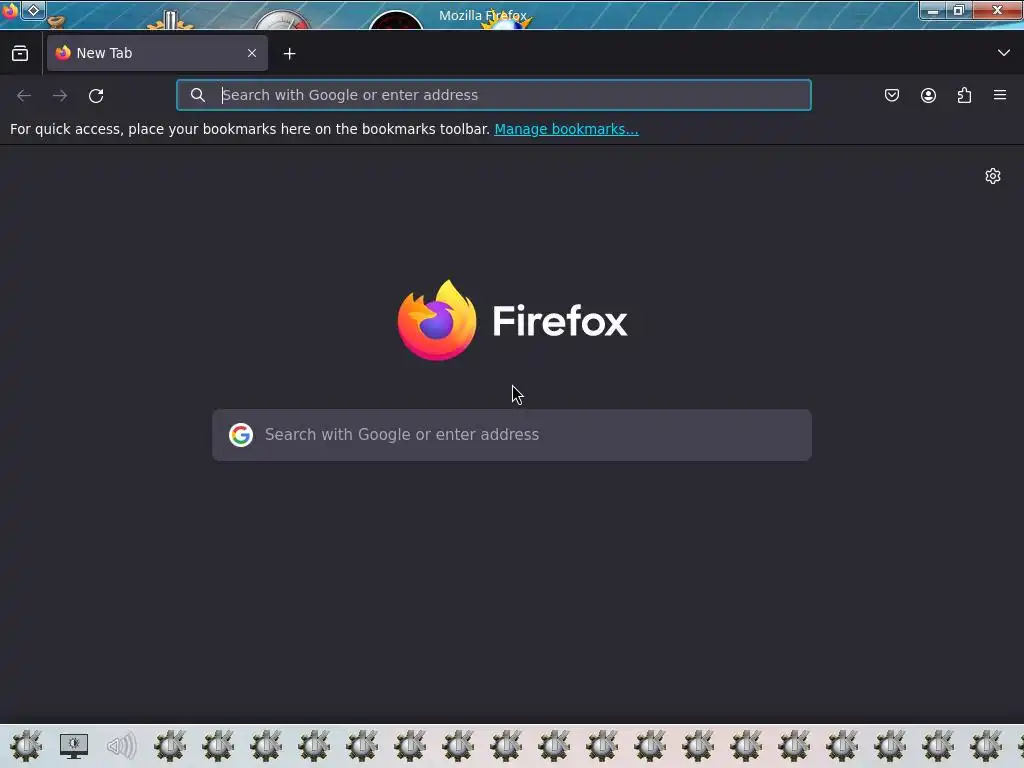Focus the address bar search field
Image resolution: width=1024 pixels, height=768 pixels.
pyautogui.click(x=494, y=95)
